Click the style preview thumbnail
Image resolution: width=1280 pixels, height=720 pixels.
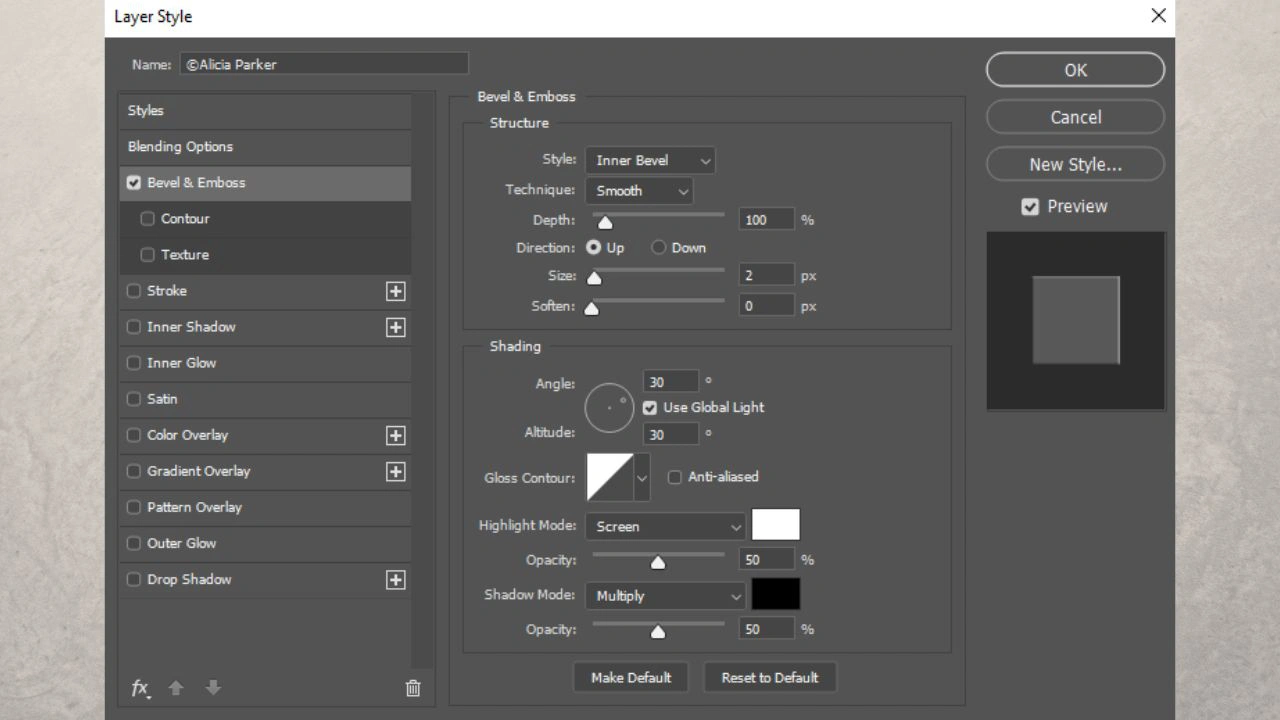click(x=1076, y=321)
